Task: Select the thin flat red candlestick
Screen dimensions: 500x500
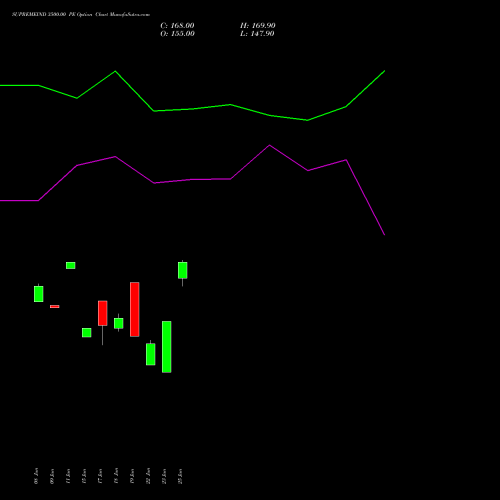Action: tap(55, 306)
